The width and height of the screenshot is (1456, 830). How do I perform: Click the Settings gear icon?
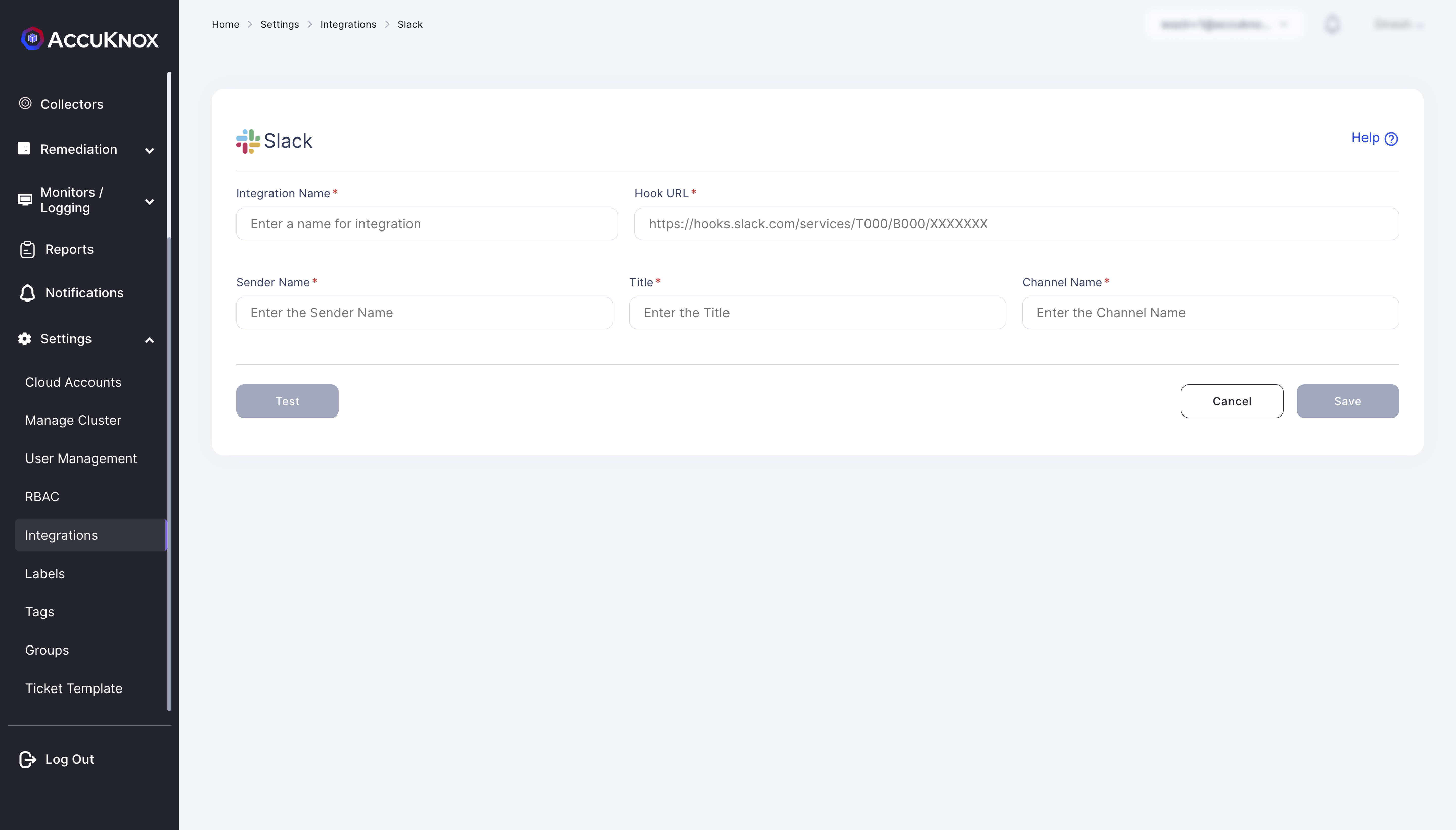[x=25, y=339]
